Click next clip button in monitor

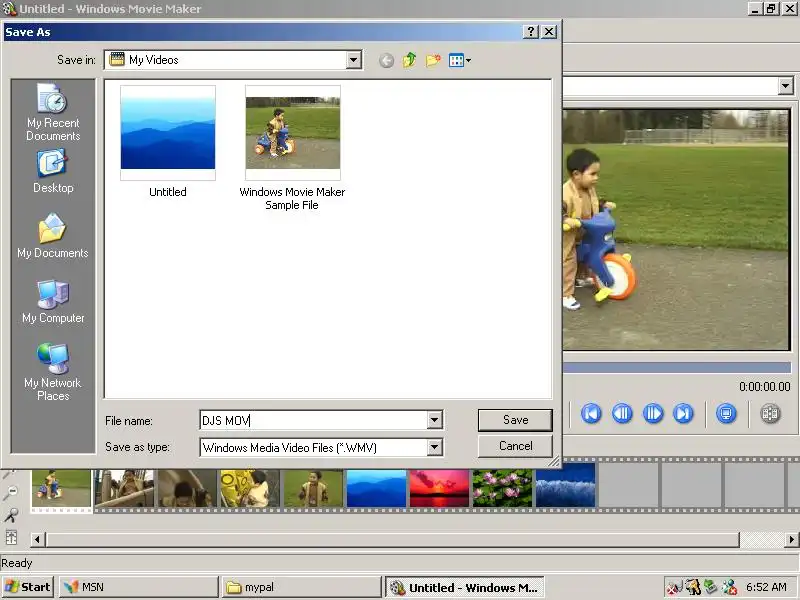[x=684, y=413]
